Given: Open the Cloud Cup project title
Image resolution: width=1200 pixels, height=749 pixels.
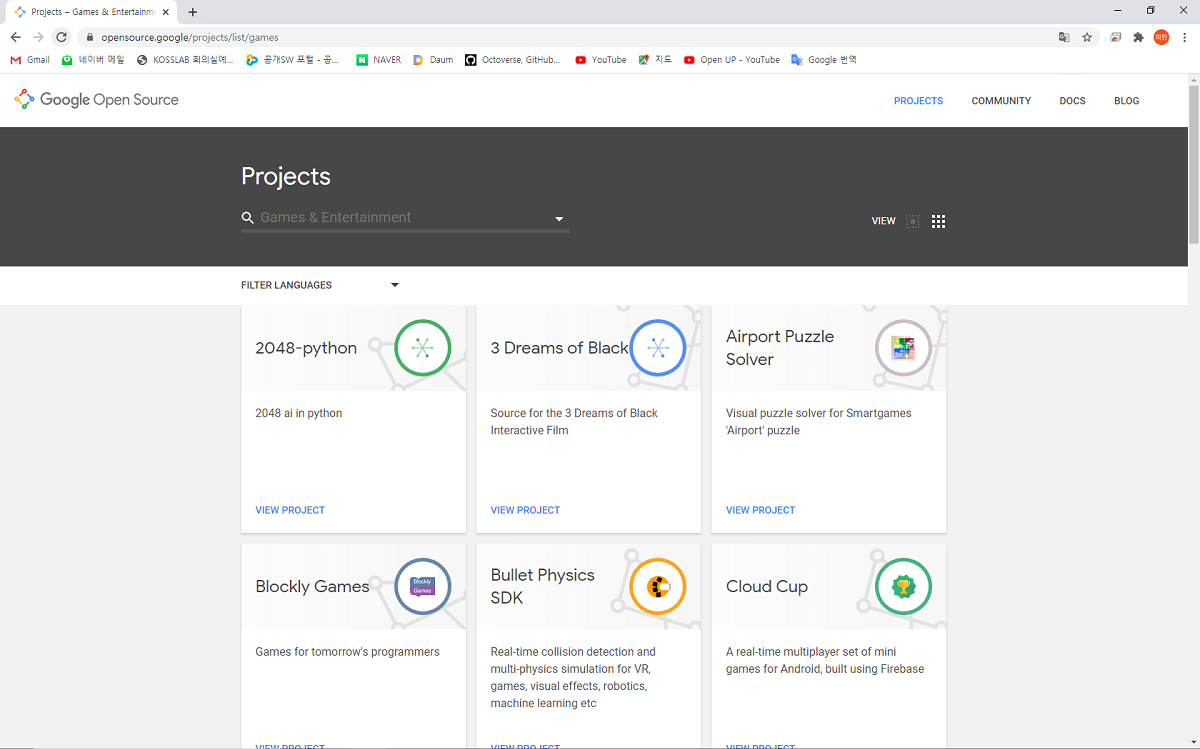Looking at the screenshot, I should [x=767, y=587].
